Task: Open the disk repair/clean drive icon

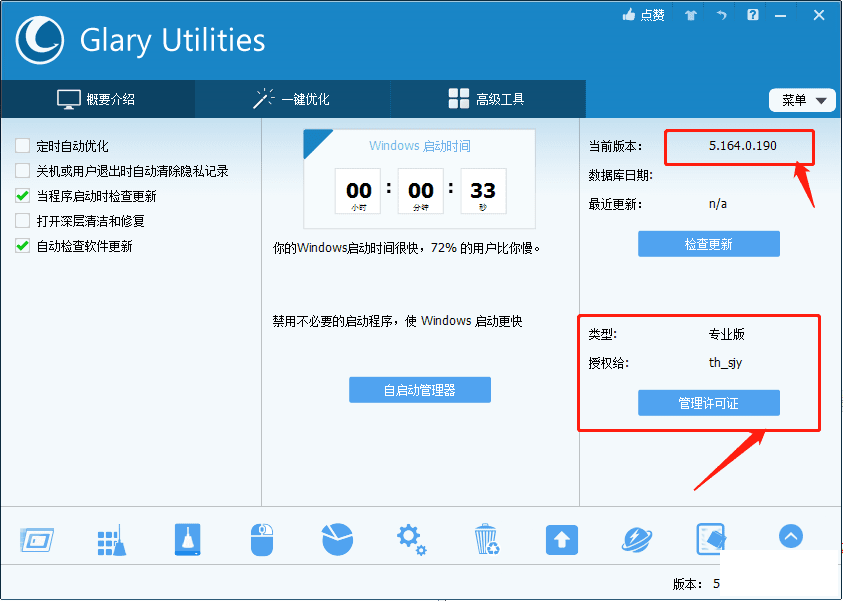Action: point(188,539)
